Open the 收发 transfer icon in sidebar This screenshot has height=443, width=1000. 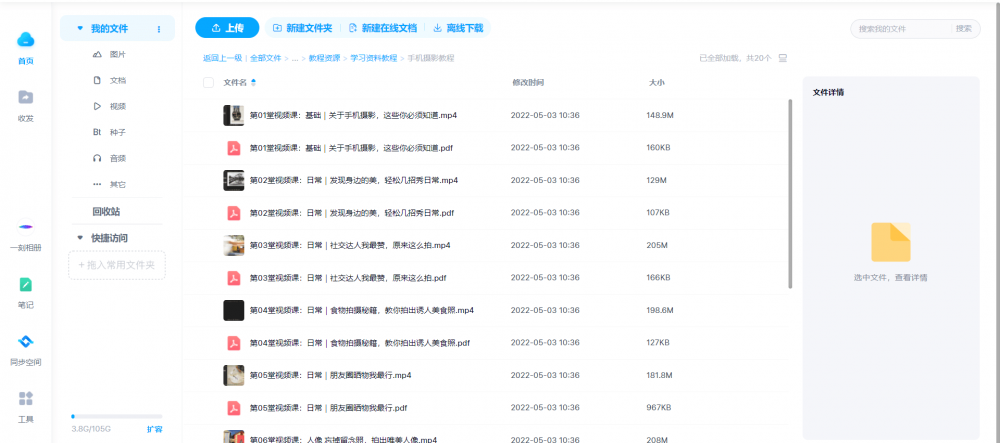coord(26,98)
